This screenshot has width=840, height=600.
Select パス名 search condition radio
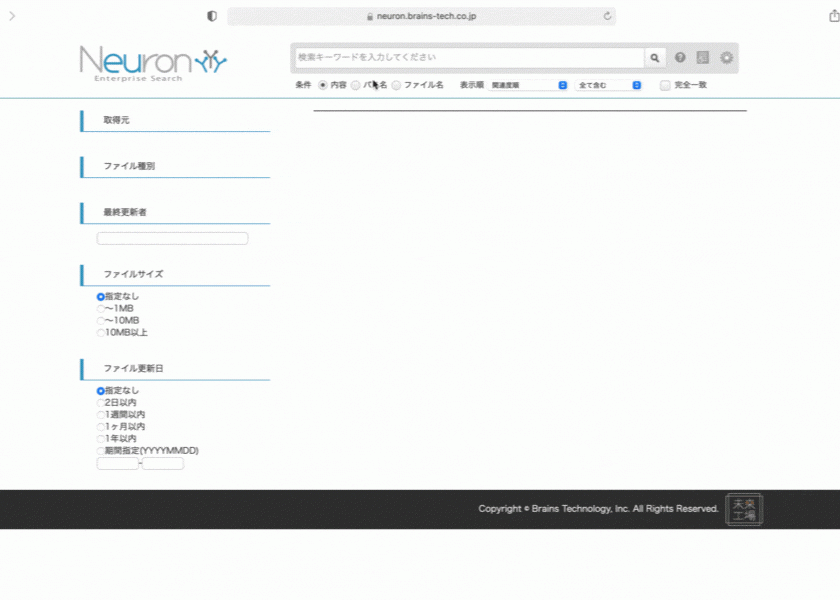click(356, 85)
